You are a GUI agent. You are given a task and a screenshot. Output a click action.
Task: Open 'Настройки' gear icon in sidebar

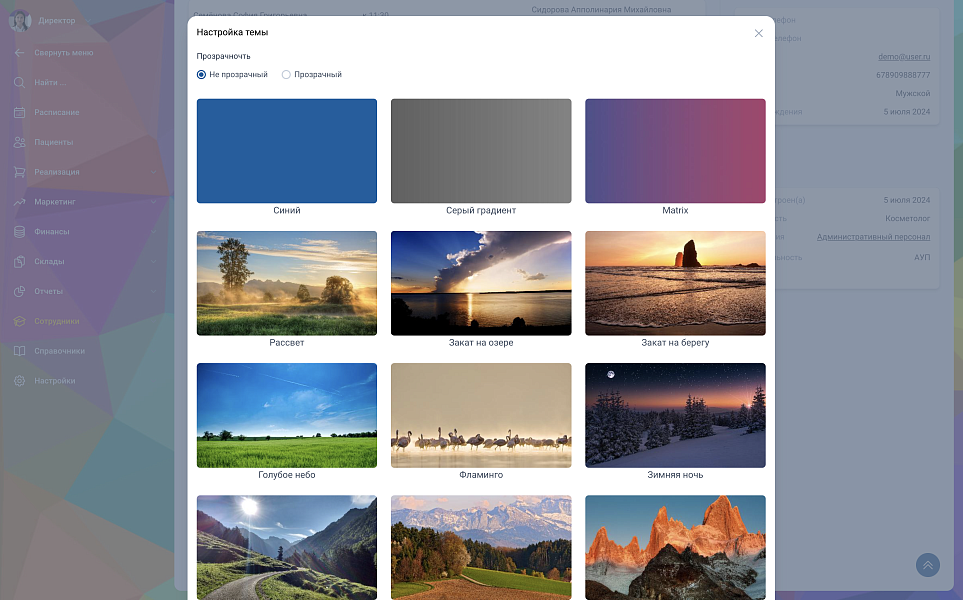pyautogui.click(x=19, y=381)
